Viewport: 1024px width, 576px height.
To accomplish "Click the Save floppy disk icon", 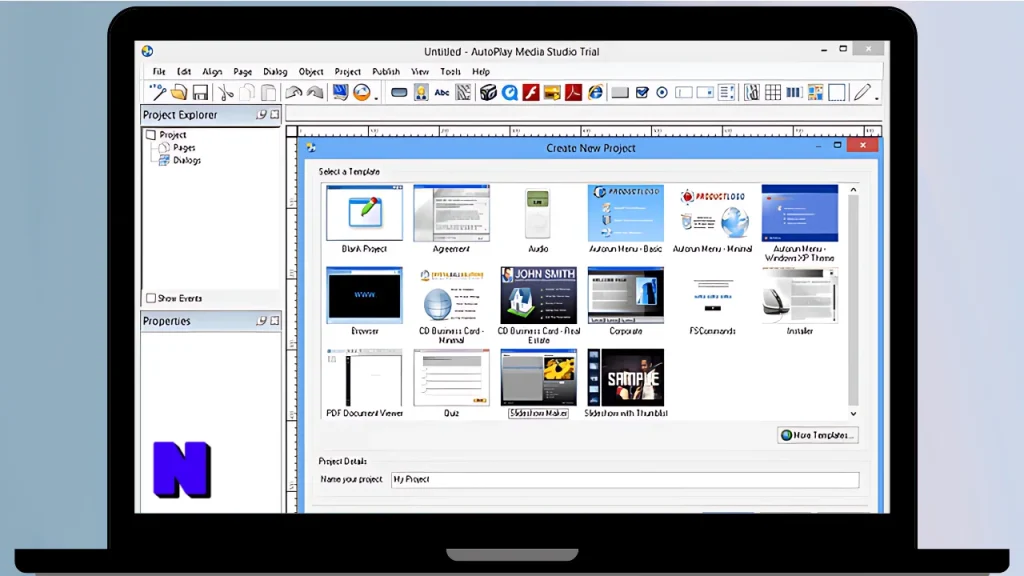I will click(x=200, y=92).
